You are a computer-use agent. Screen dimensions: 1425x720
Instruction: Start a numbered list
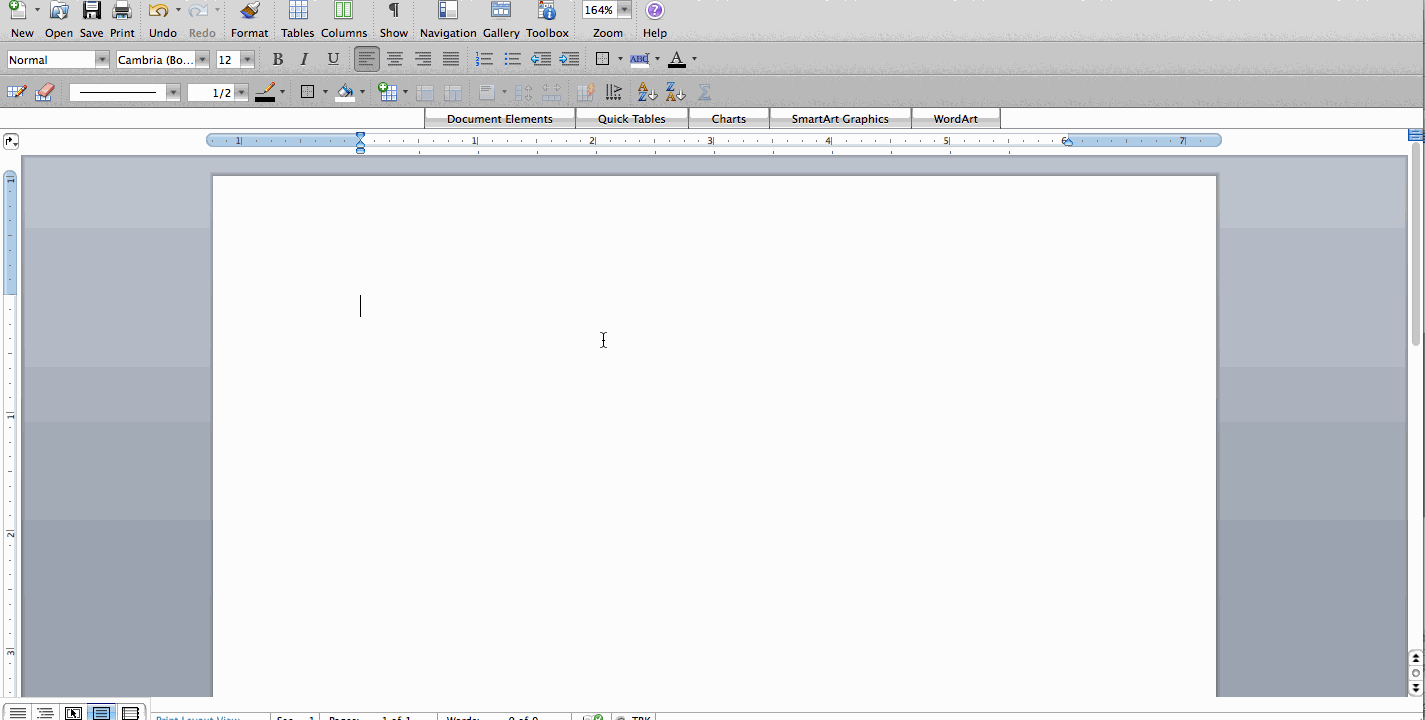point(484,60)
